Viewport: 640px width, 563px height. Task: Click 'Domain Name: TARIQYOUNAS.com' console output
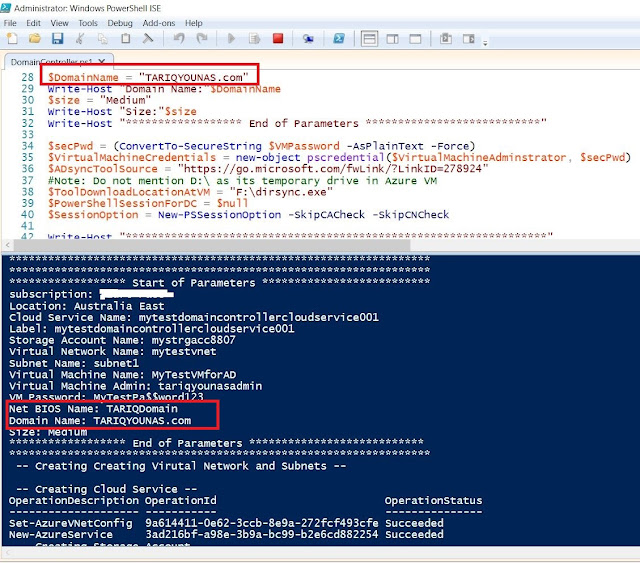coord(100,421)
